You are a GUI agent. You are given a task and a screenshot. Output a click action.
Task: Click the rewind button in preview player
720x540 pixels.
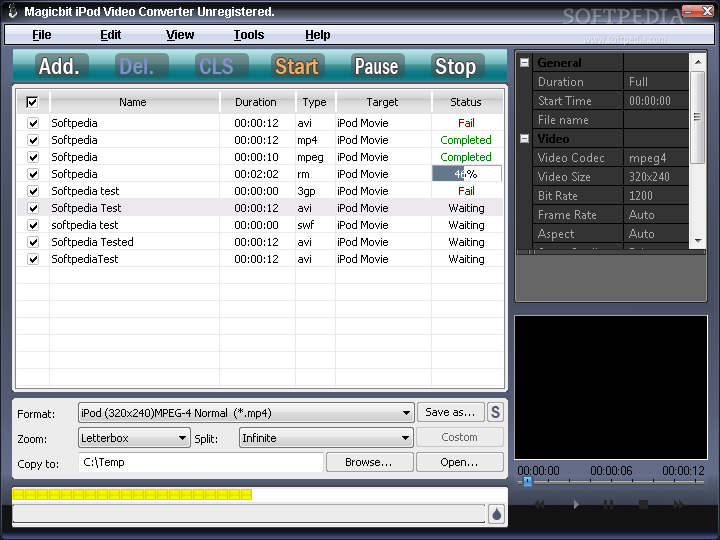coord(540,505)
